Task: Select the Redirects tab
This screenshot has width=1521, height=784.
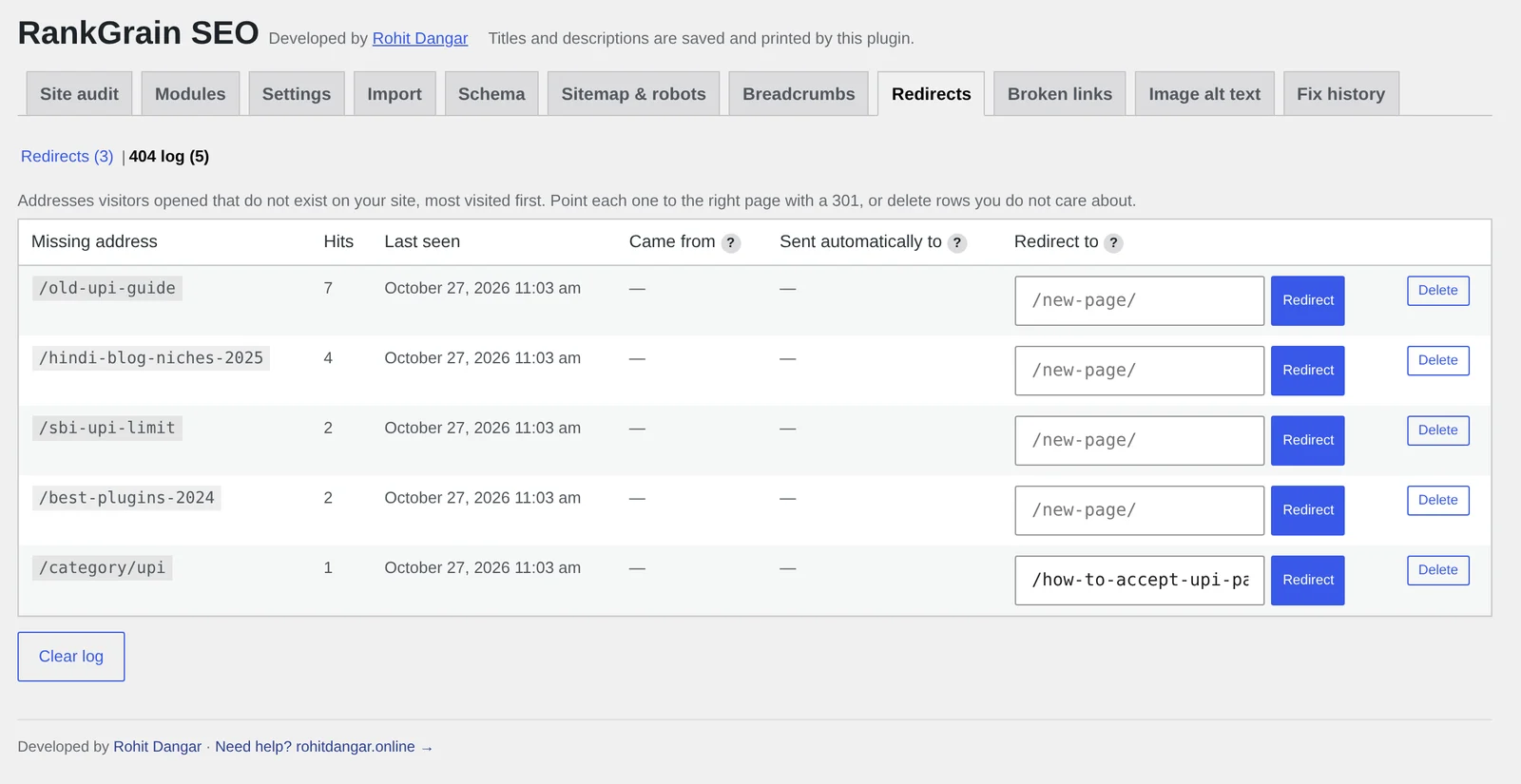Action: (932, 94)
